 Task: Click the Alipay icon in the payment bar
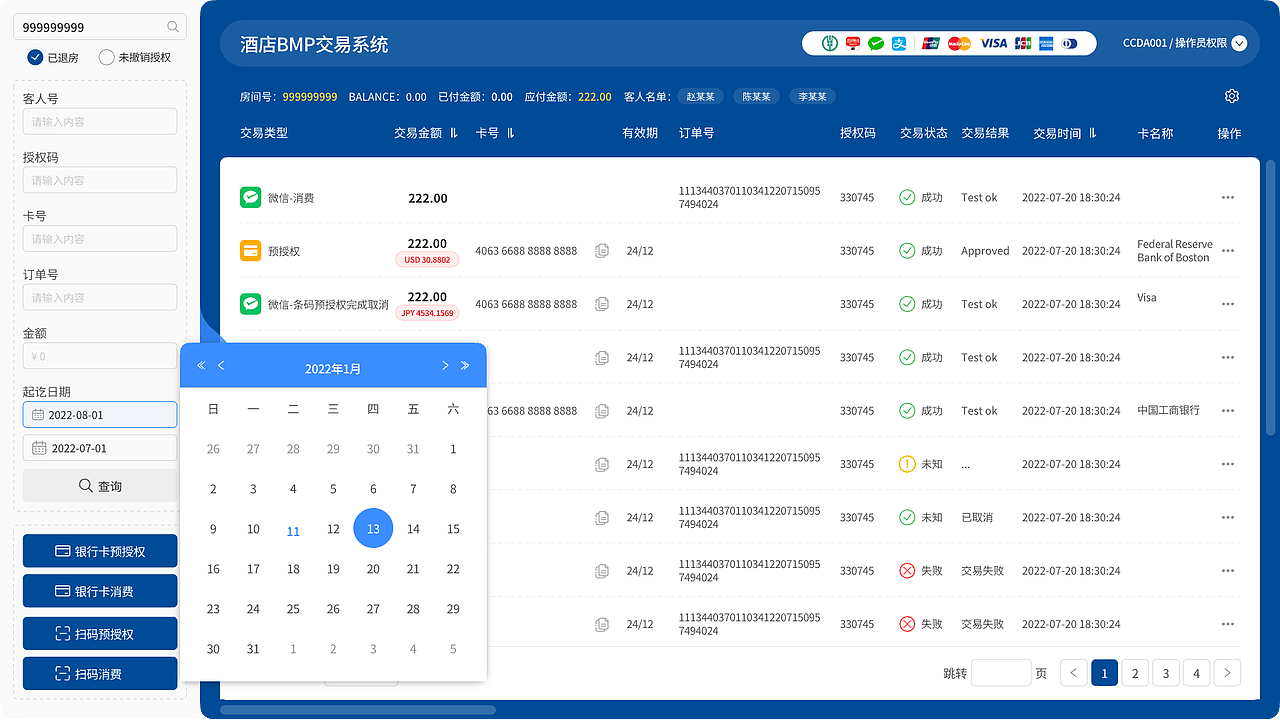[x=899, y=43]
